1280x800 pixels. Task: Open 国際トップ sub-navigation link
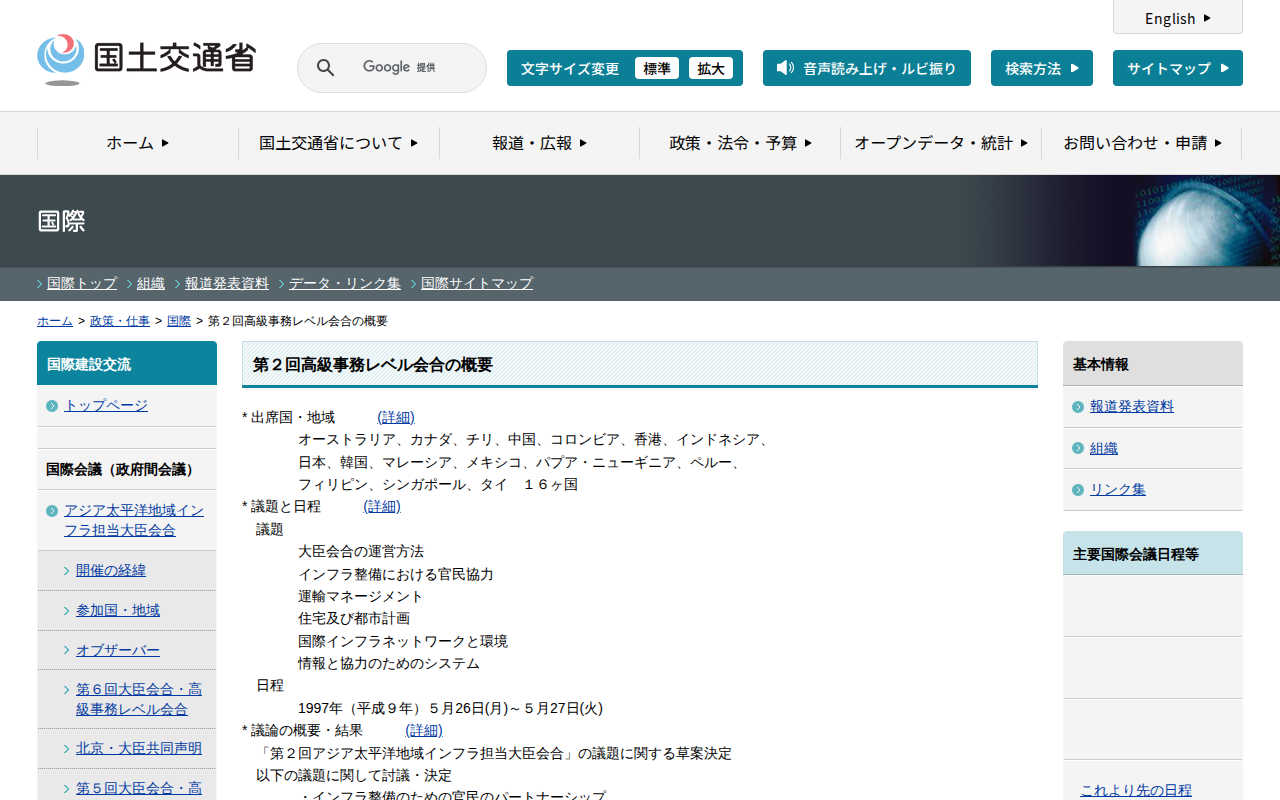click(82, 283)
